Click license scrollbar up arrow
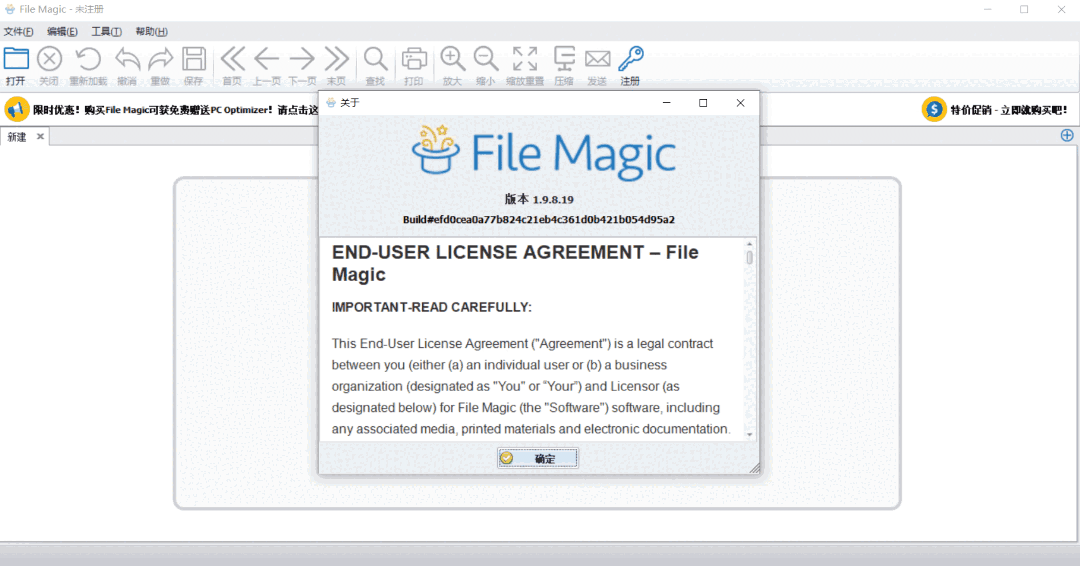 tap(749, 244)
